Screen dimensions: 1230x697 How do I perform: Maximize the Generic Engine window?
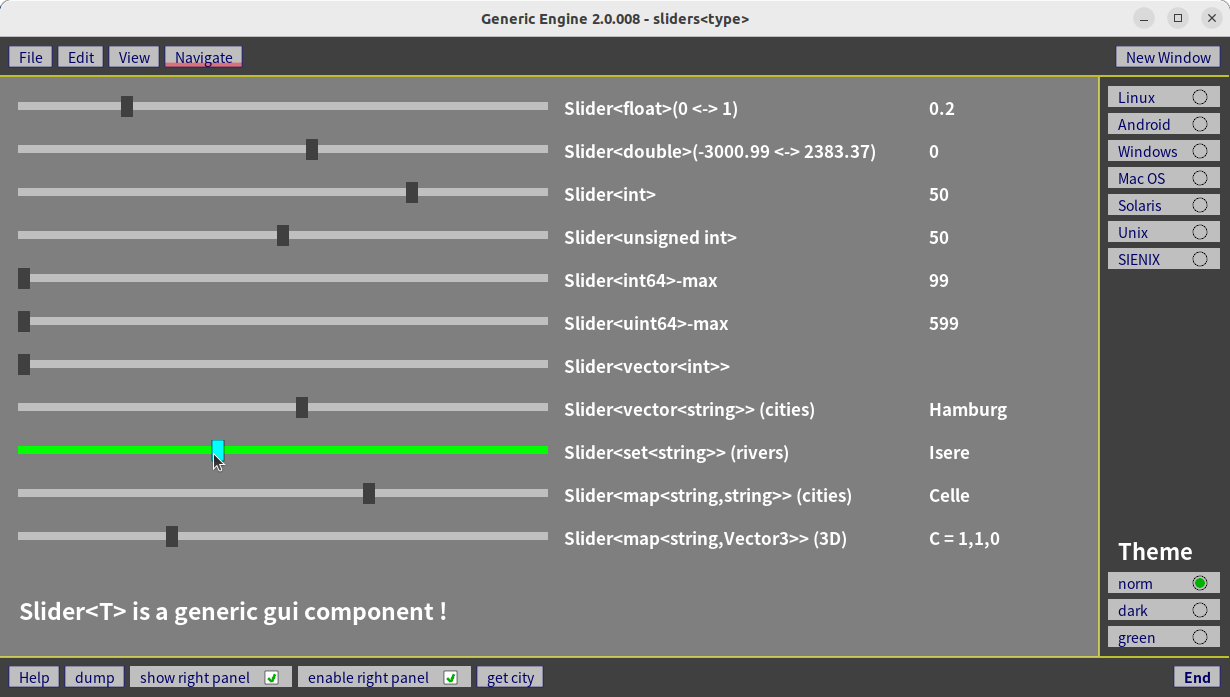click(x=1178, y=18)
